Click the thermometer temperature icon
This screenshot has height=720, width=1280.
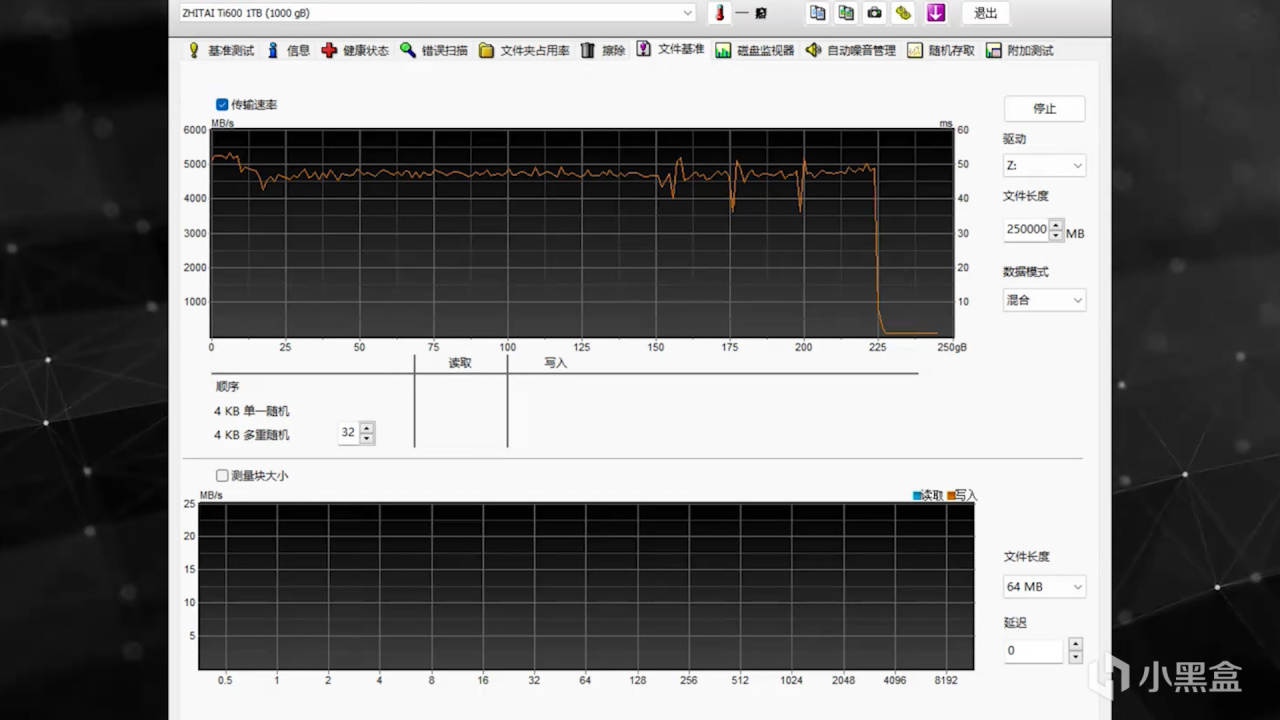pos(718,13)
